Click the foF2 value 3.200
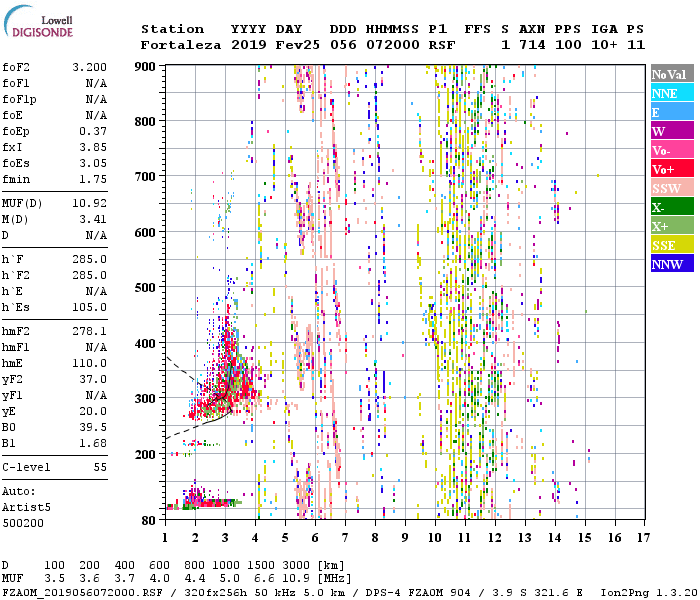Viewport: 700px width, 600px height. click(x=89, y=67)
